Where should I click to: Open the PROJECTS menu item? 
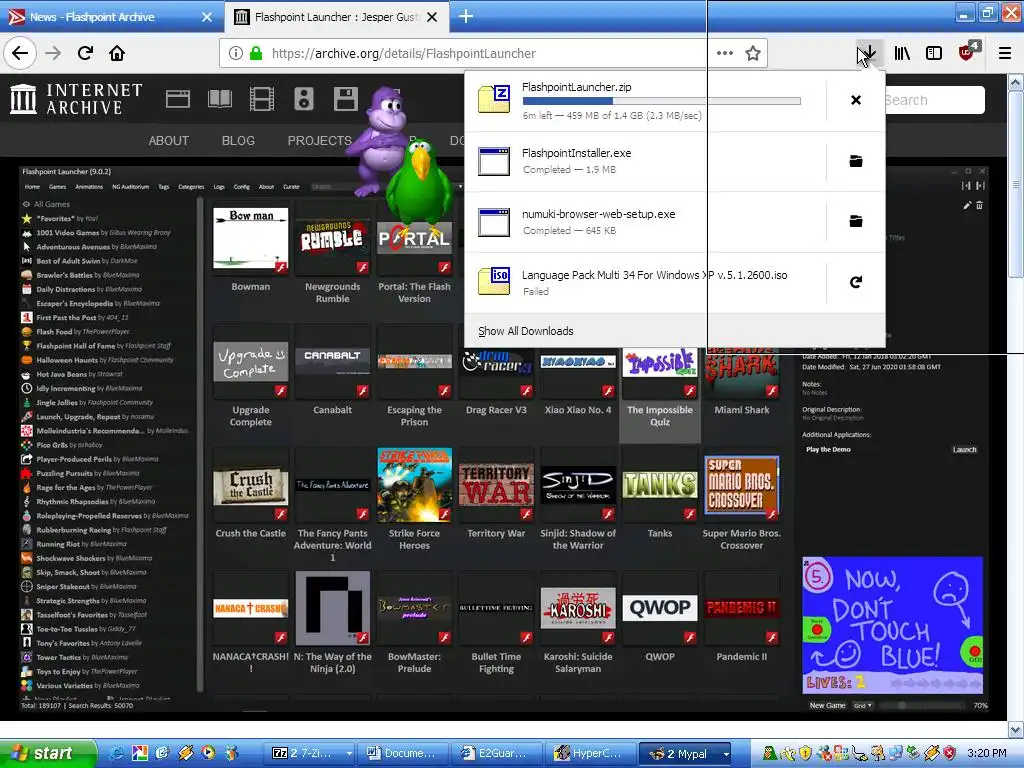point(319,140)
